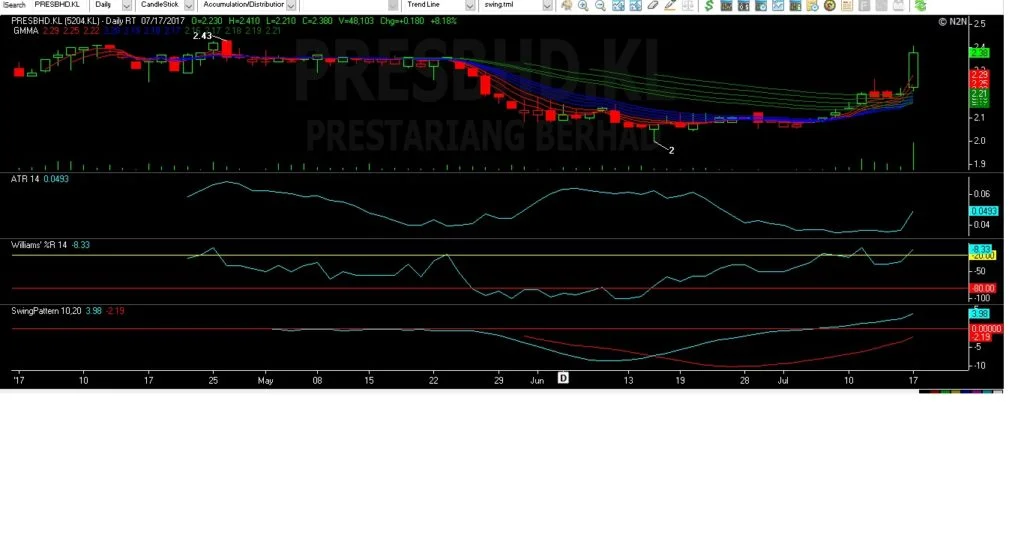Click the green refresh arrows icon
The height and width of the screenshot is (535, 1024).
point(920,5)
